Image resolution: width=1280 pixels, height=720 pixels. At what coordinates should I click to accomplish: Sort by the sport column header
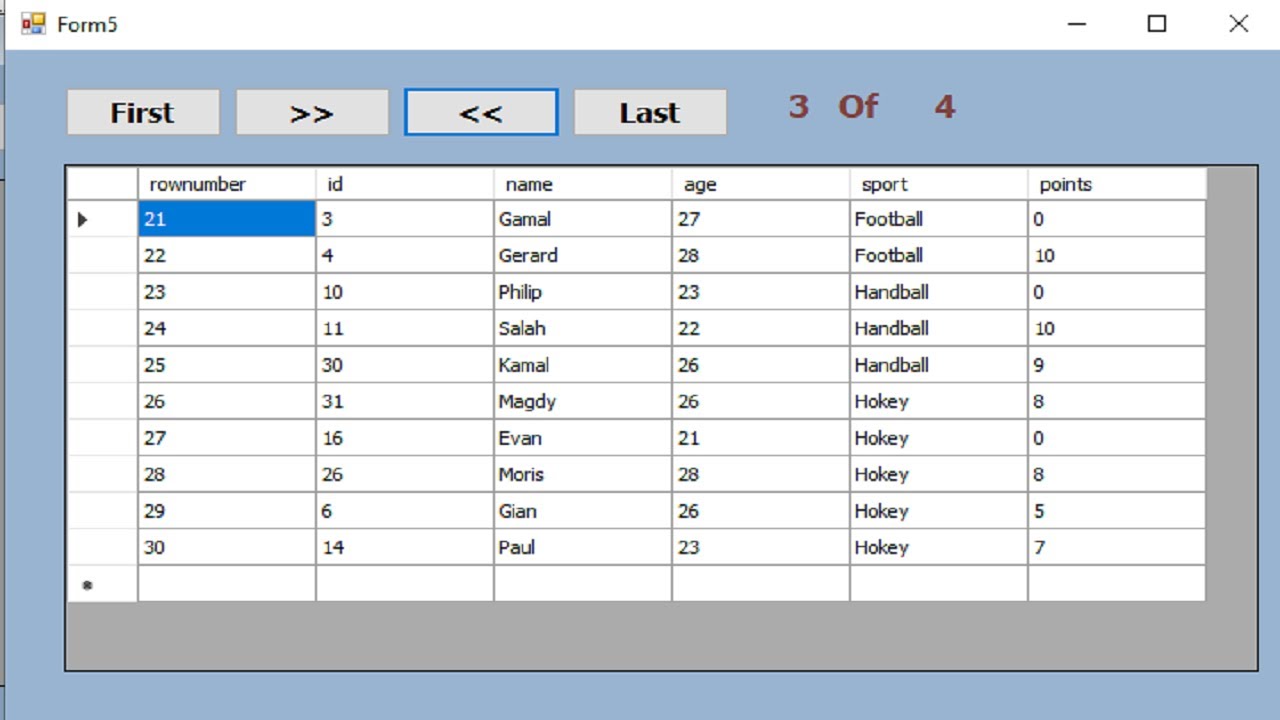click(939, 184)
